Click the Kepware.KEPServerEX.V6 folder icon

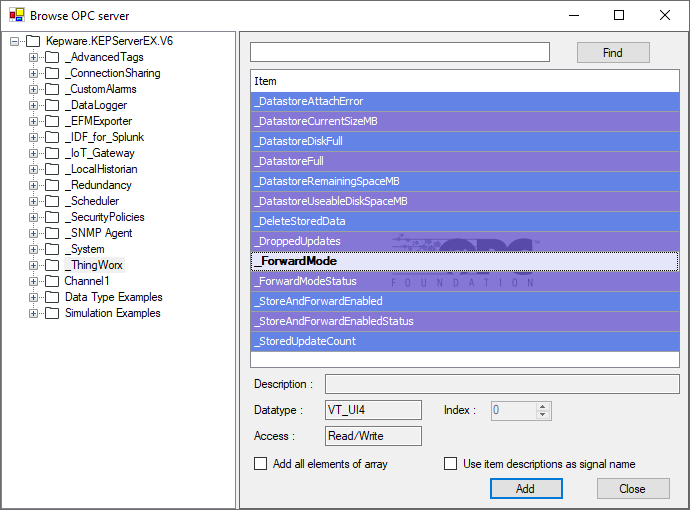(33, 41)
